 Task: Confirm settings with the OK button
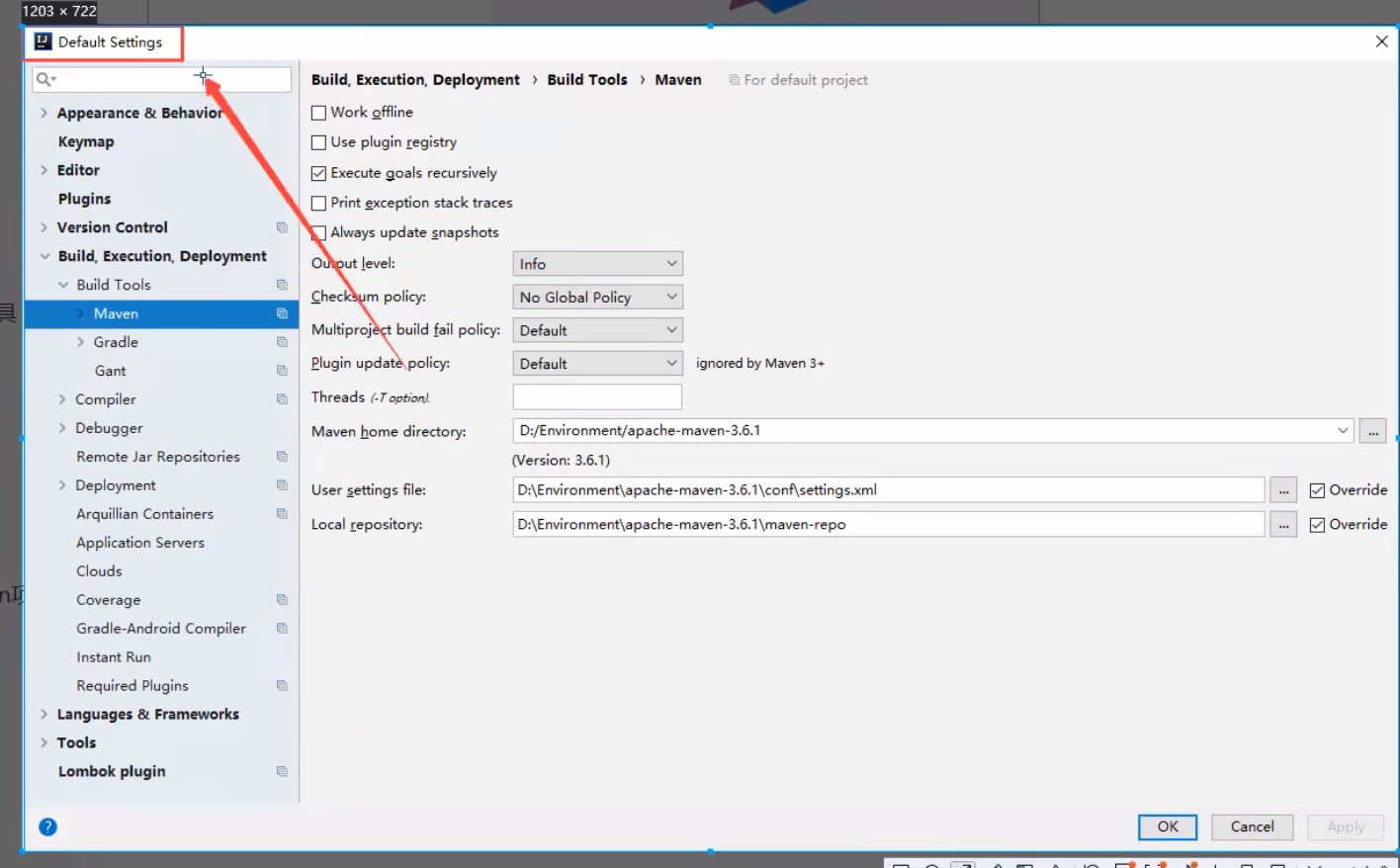[x=1168, y=827]
